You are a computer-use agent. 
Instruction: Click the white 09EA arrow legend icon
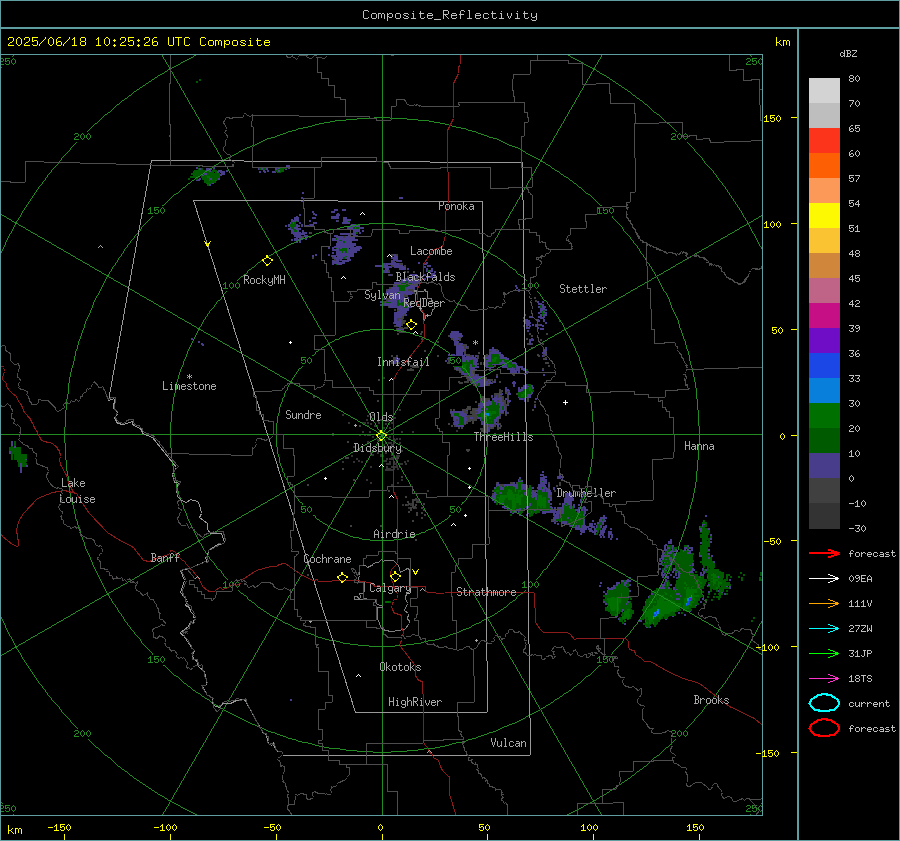pos(824,579)
